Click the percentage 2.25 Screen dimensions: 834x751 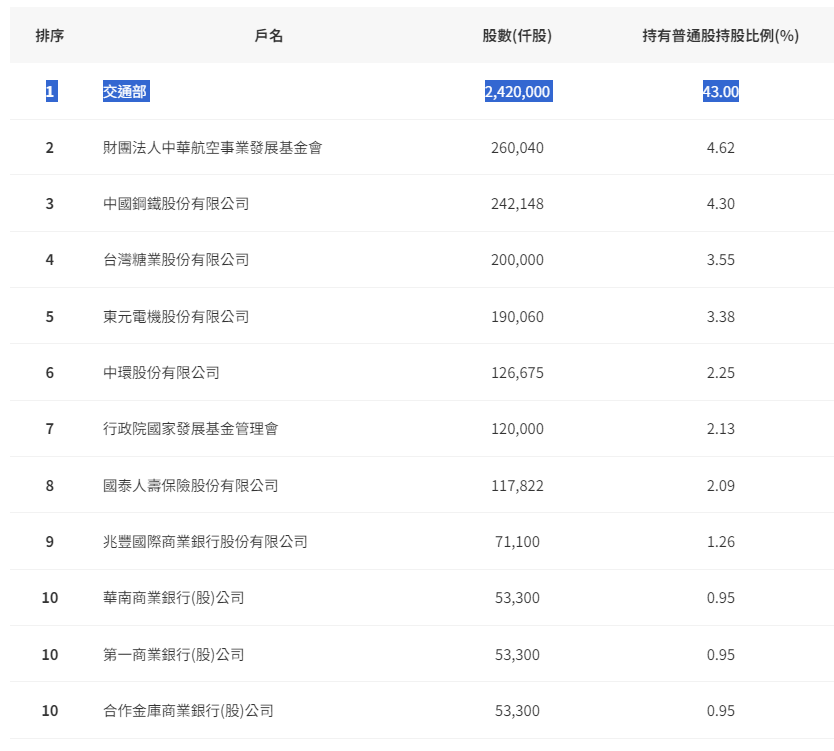pos(721,372)
